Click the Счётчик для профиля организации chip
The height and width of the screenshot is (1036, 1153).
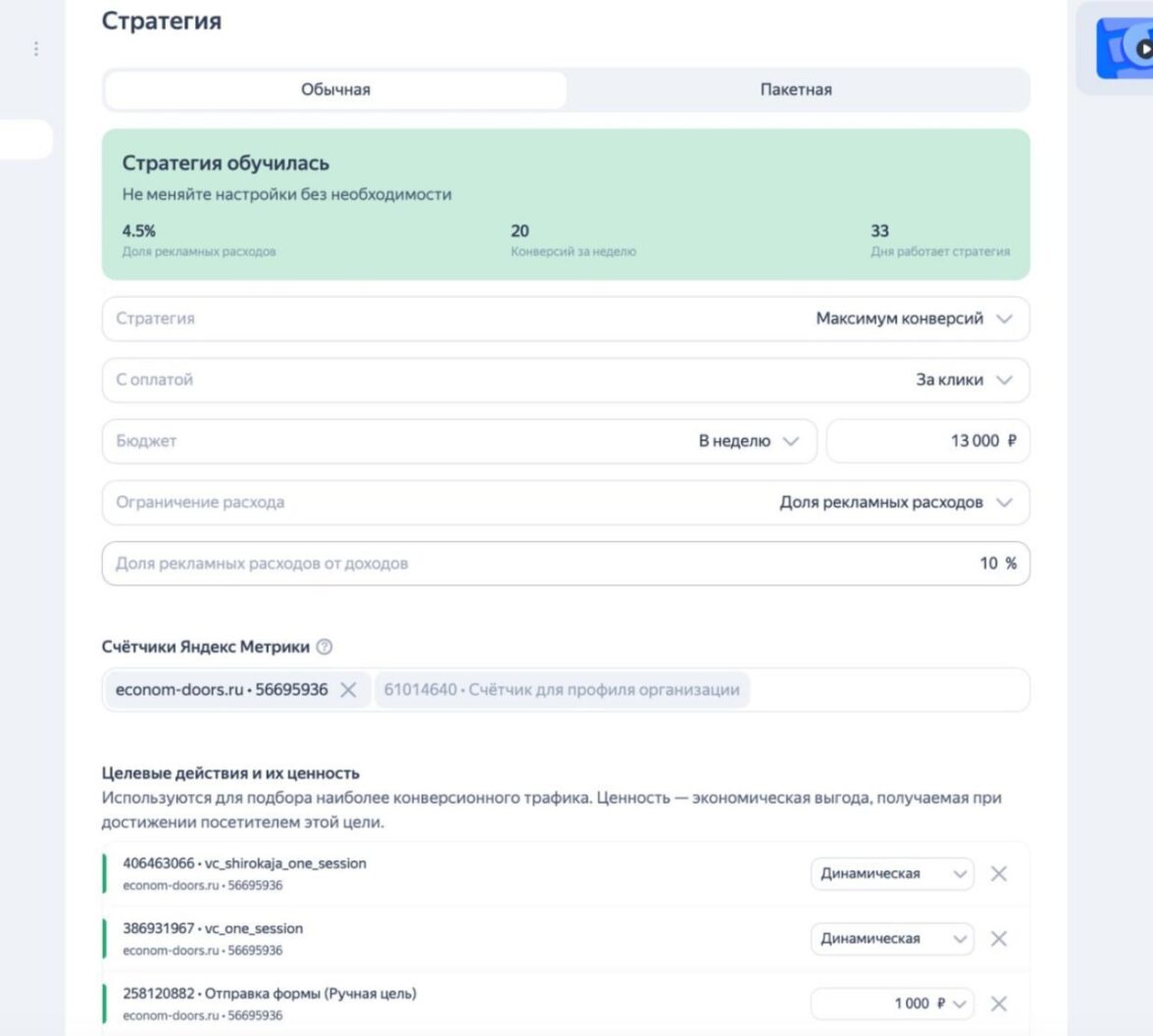tap(562, 690)
